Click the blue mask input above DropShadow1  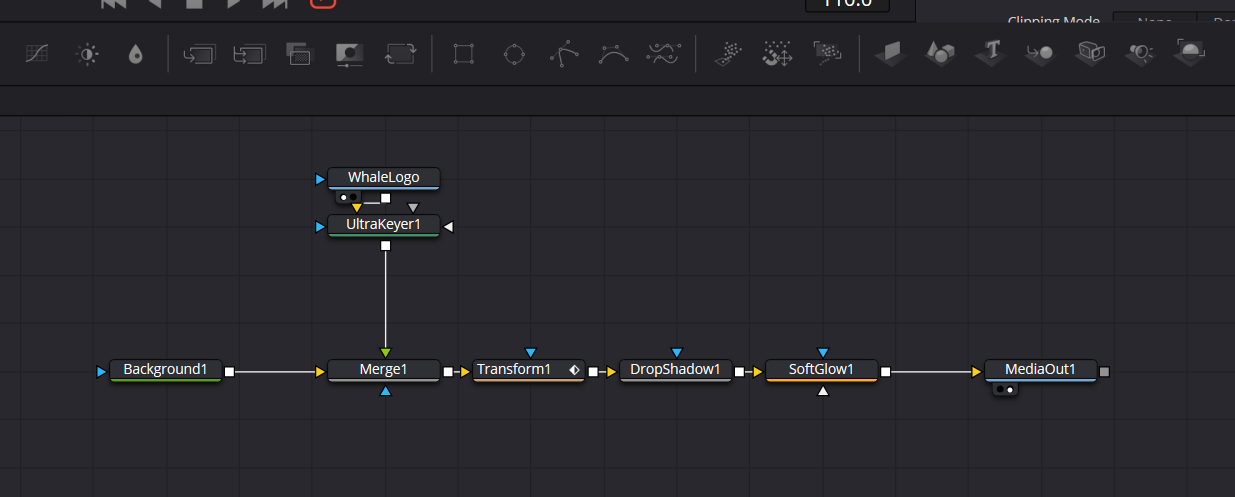(677, 352)
